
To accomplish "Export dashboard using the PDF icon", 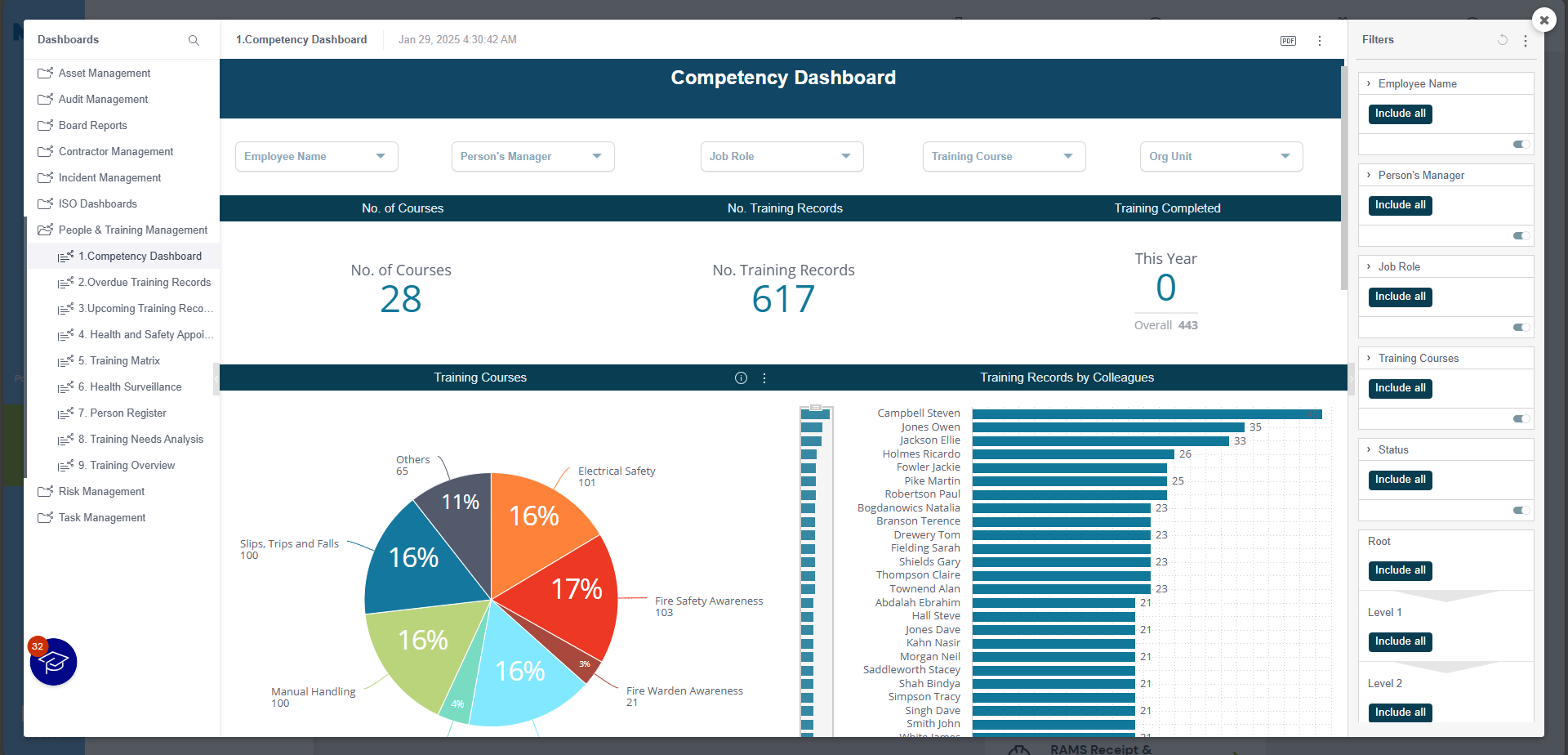I will 1288,41.
